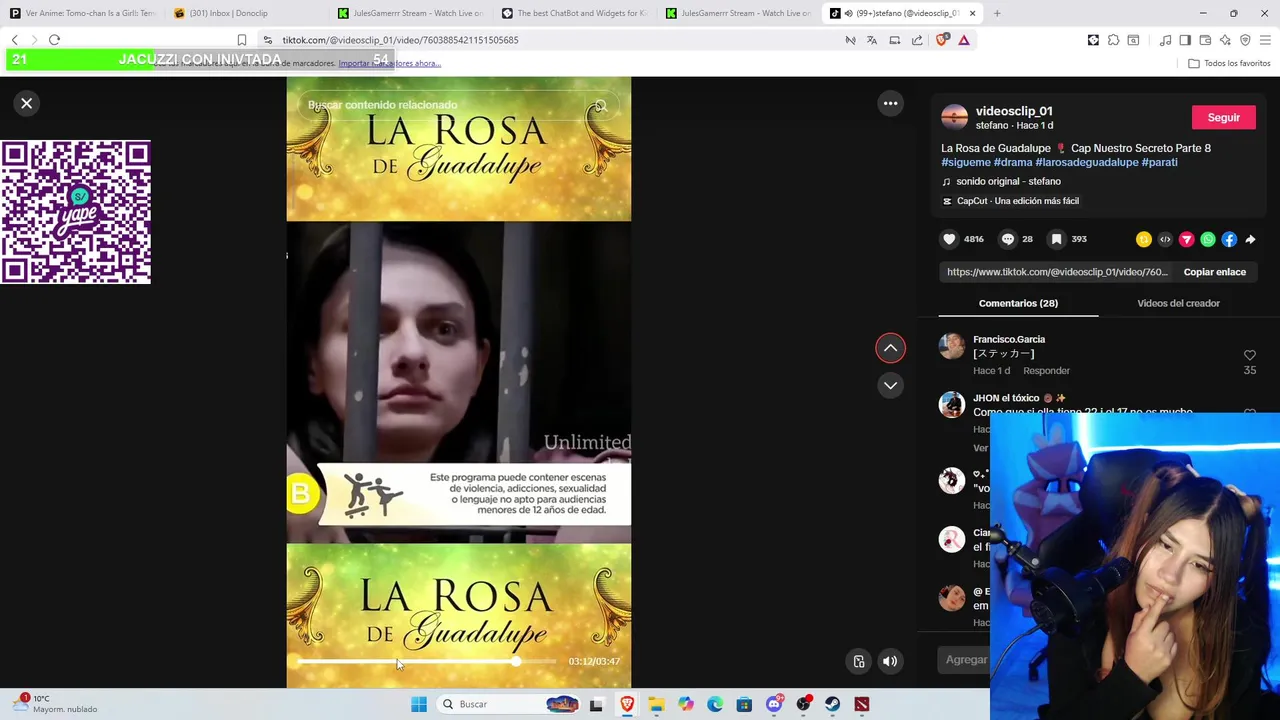Viewport: 1280px width, 720px height.
Task: Seek the video progress bar
Action: (x=426, y=661)
